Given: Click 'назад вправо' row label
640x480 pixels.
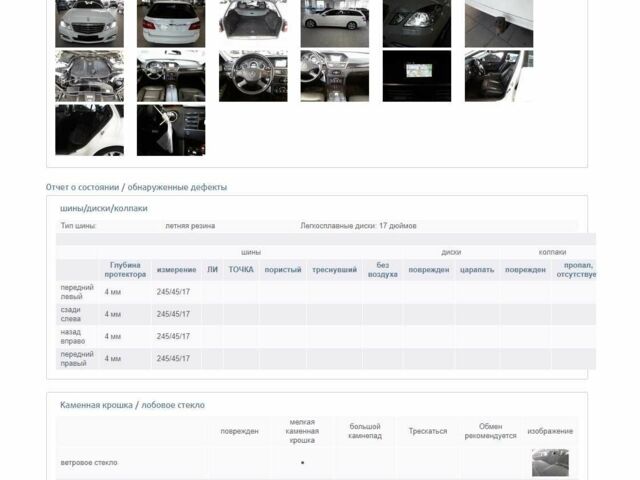Looking at the screenshot, I should (x=73, y=336).
